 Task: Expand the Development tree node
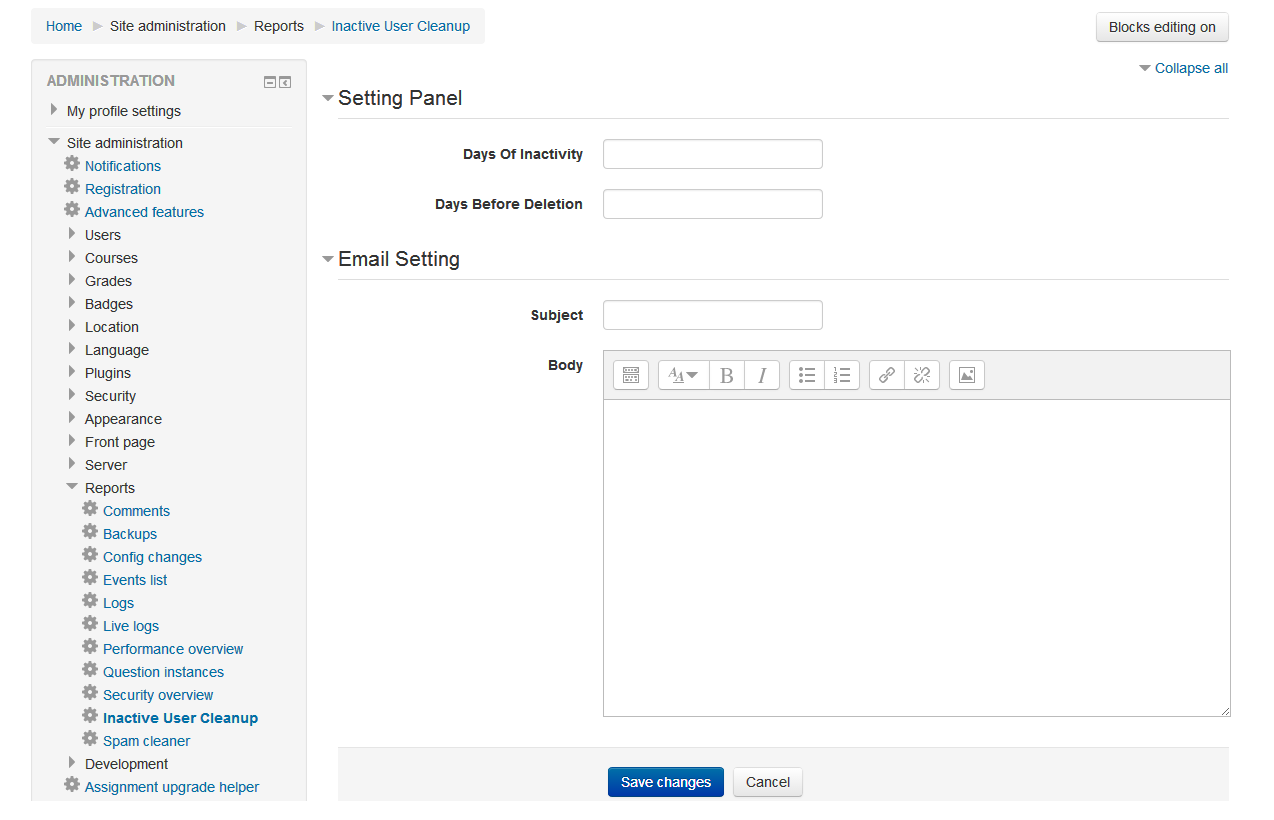[72, 763]
